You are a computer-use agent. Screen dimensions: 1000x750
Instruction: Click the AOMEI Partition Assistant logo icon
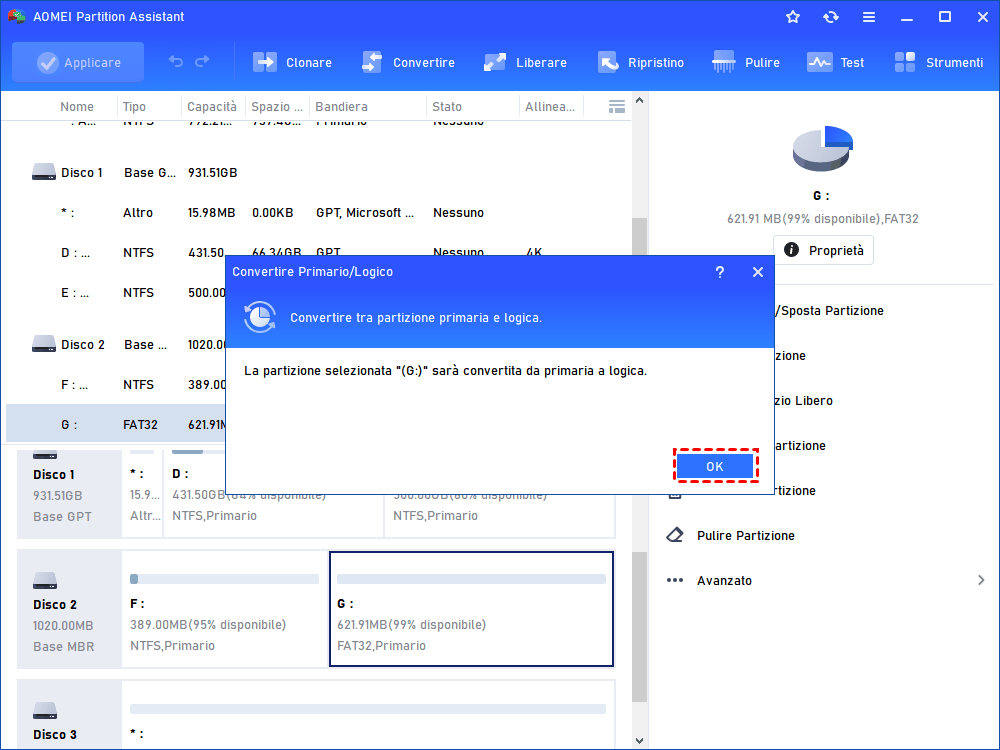16,17
